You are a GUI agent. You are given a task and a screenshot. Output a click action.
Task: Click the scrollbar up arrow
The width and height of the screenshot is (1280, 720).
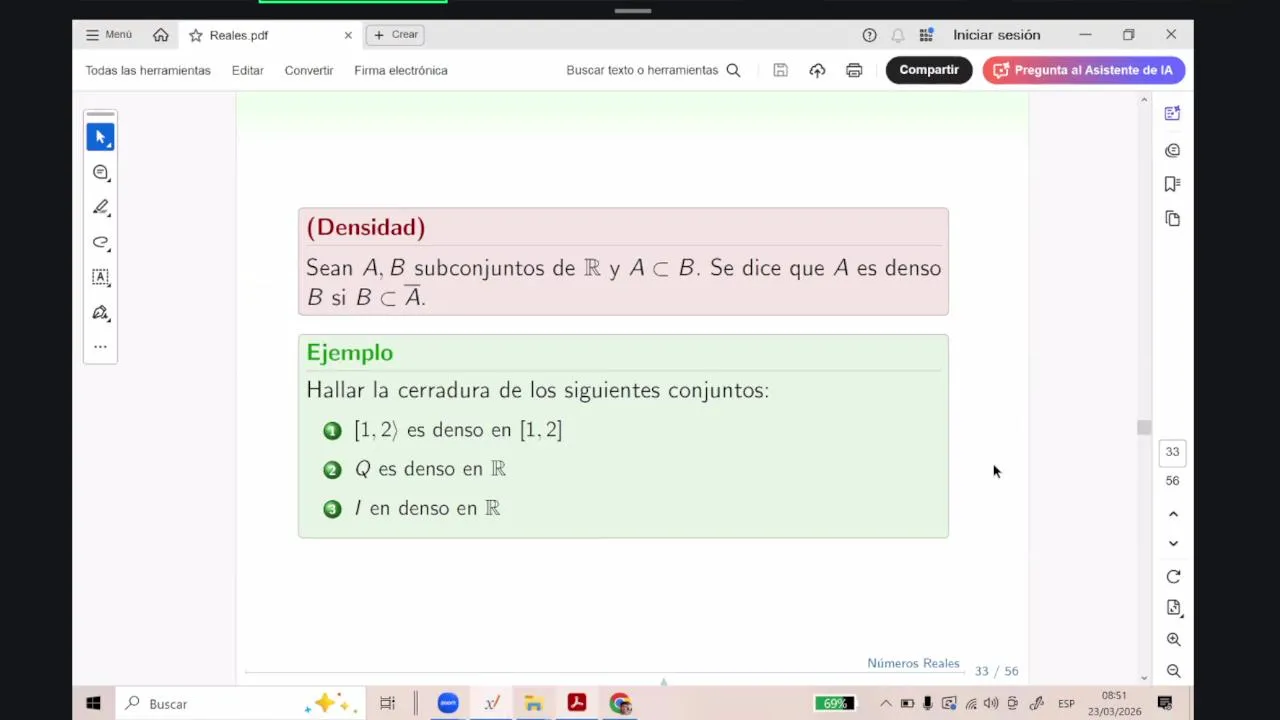tap(1144, 100)
